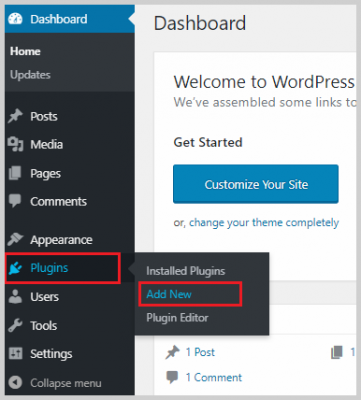Click the Dashboard gauge icon
361x400 pixels.
tap(15, 19)
